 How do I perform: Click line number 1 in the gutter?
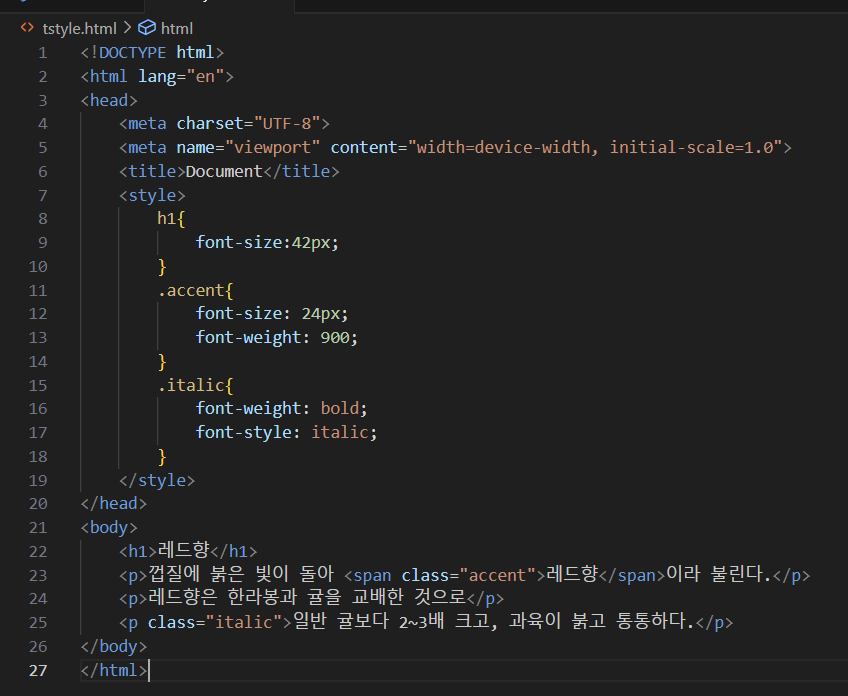pos(43,52)
